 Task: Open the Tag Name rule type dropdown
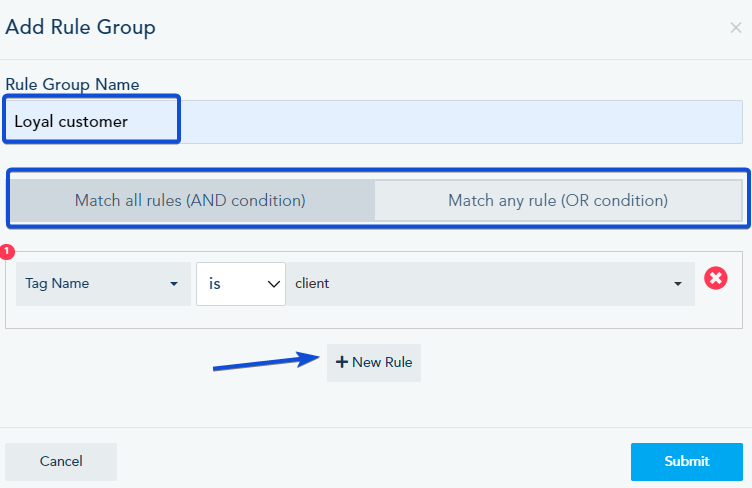pos(103,284)
